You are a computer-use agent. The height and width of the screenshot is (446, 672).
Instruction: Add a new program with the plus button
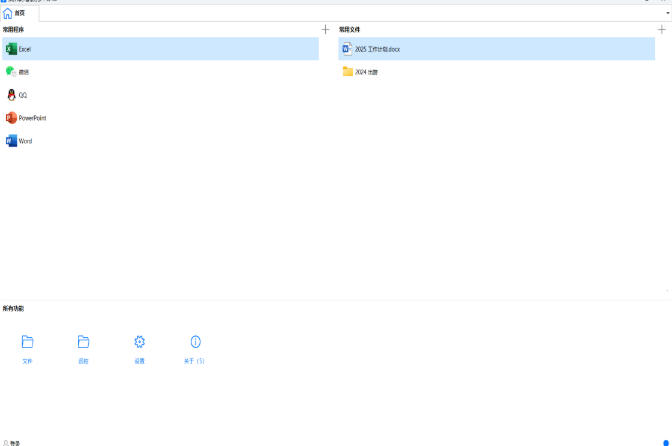point(325,30)
